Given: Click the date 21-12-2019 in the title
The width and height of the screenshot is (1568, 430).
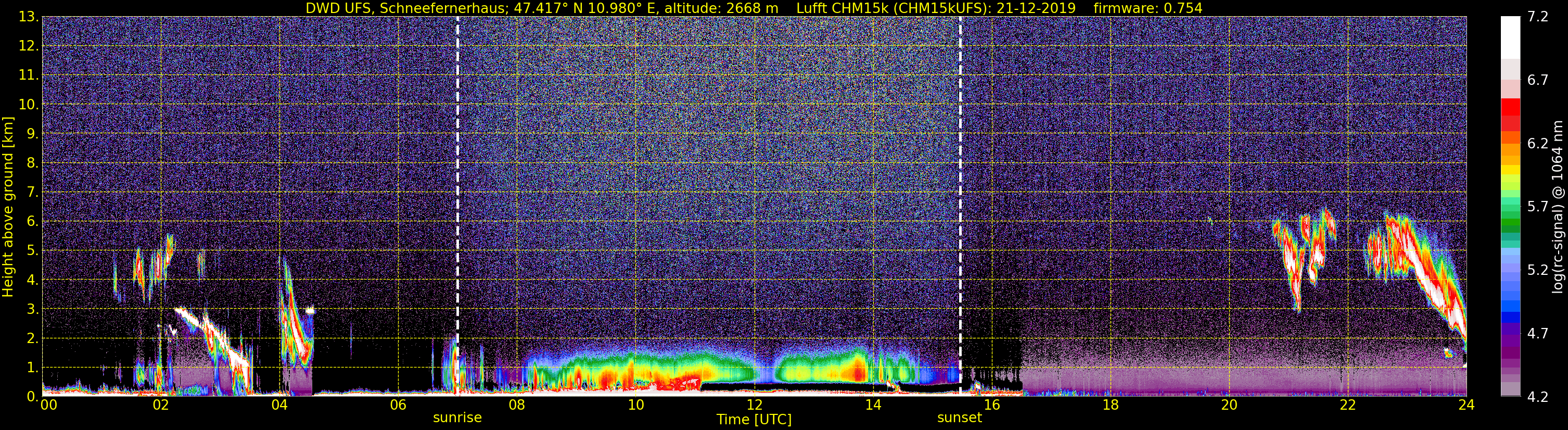Looking at the screenshot, I should click(x=1036, y=8).
